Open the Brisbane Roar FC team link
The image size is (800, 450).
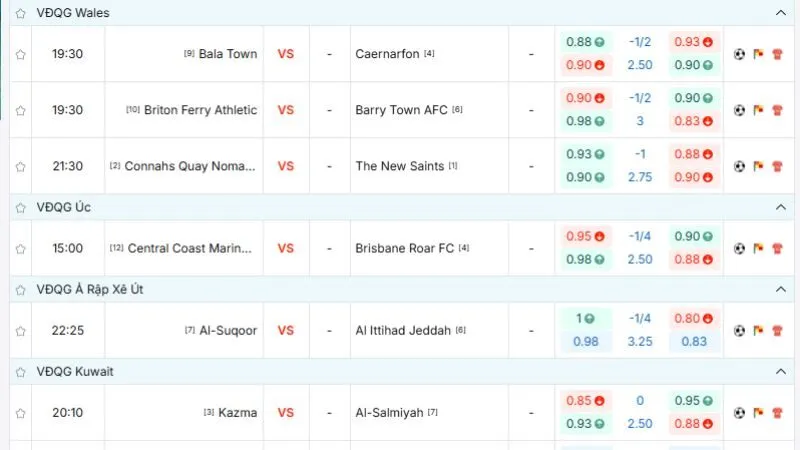[405, 248]
